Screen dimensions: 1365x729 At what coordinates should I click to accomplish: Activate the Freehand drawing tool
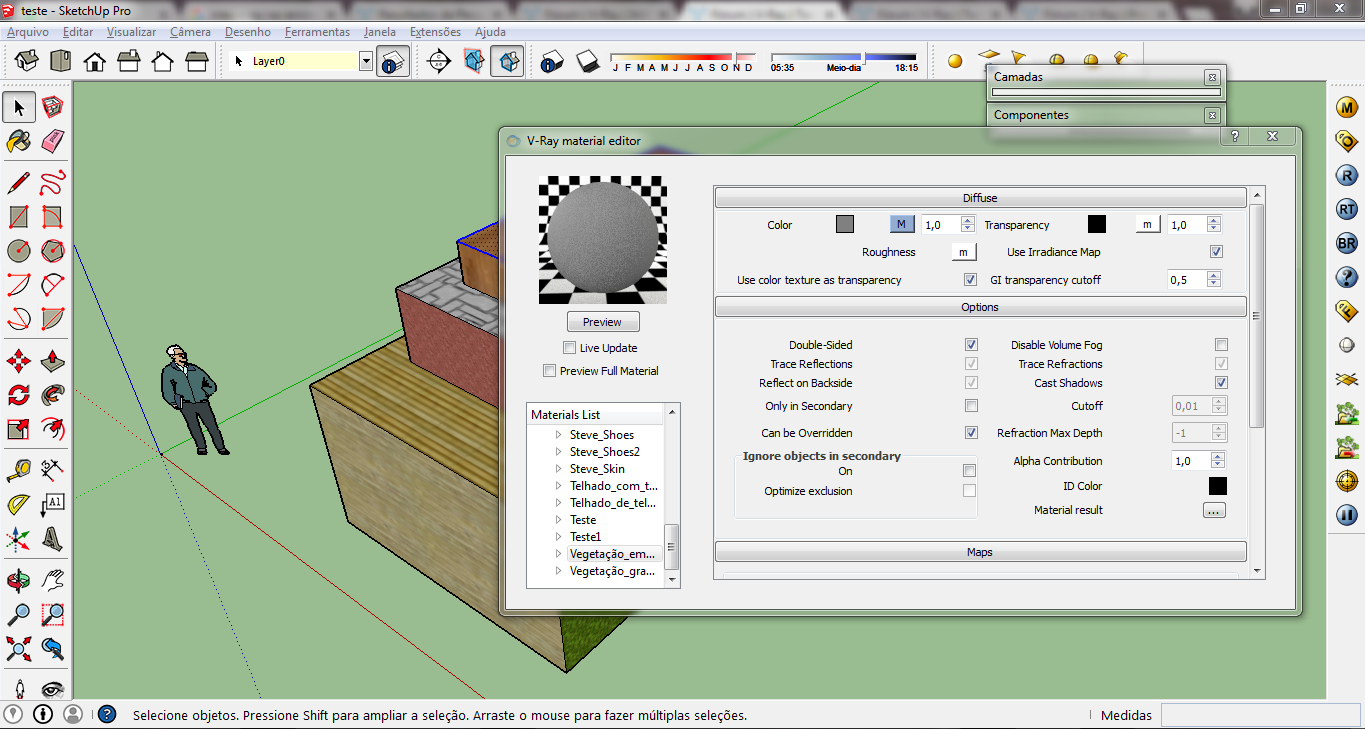click(53, 182)
